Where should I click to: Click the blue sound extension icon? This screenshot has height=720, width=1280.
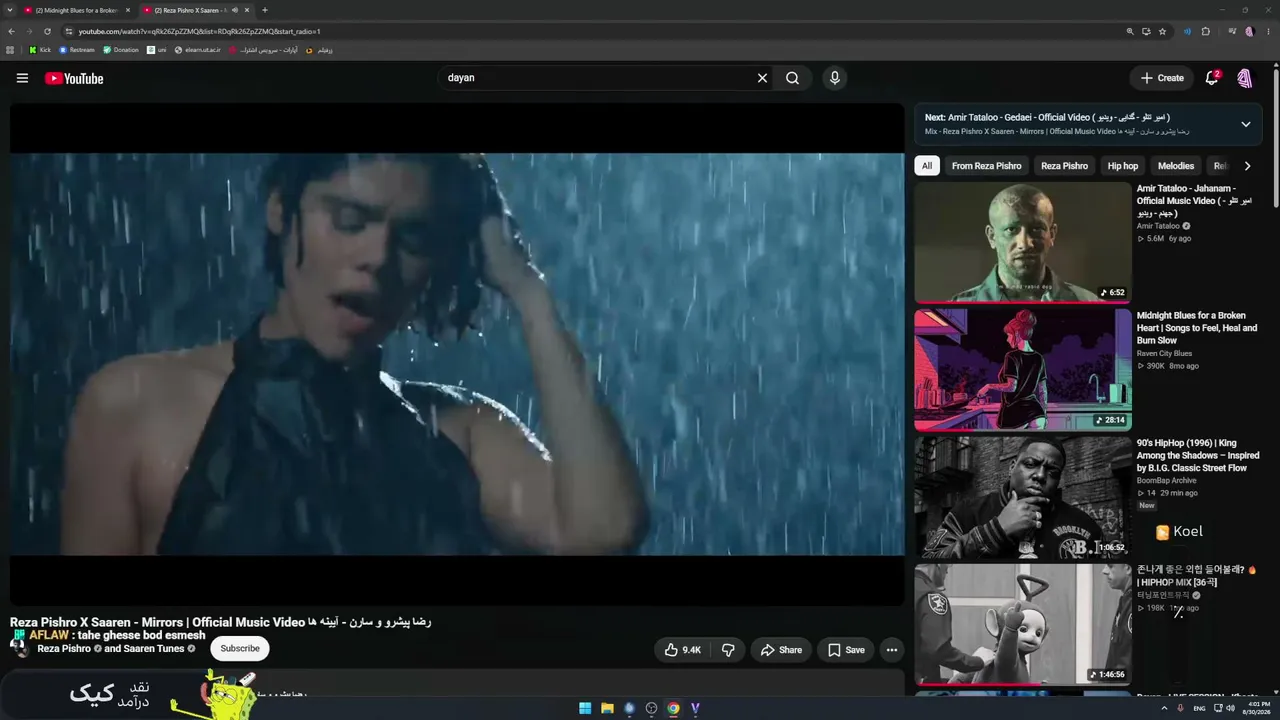1187,31
